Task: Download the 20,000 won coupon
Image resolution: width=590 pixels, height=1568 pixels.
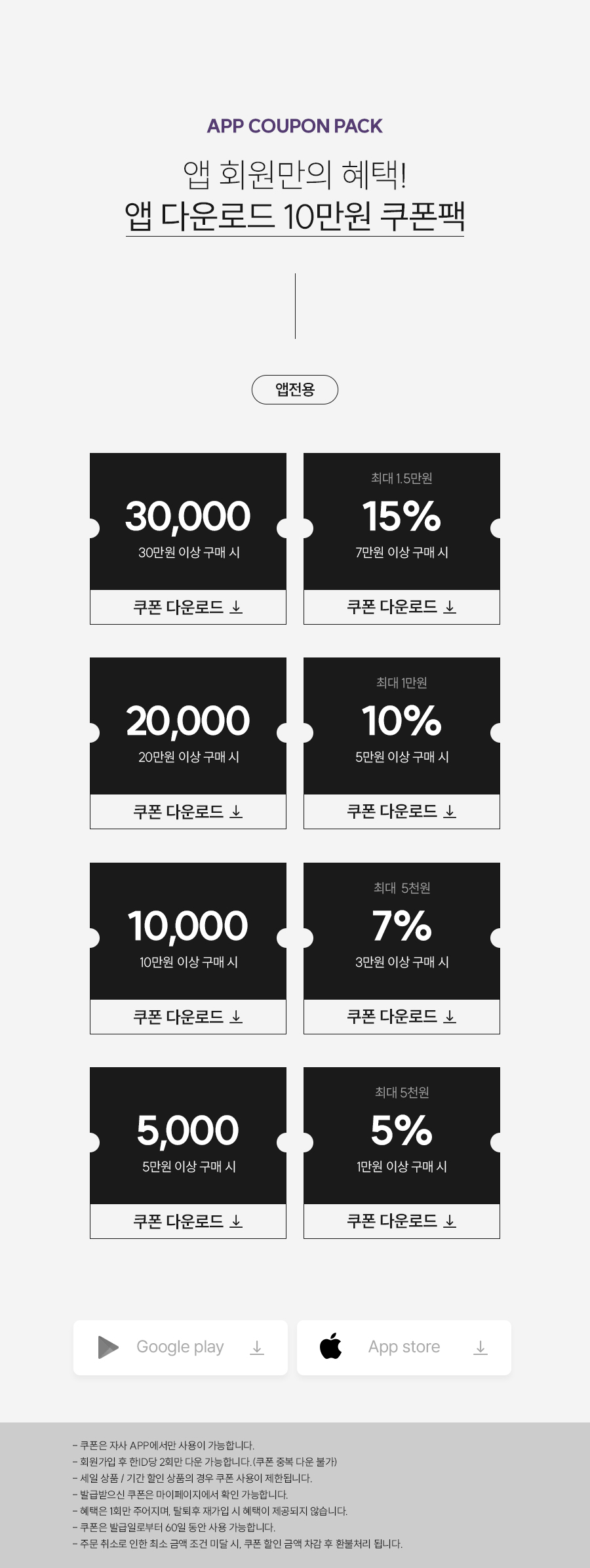Action: coord(188,812)
